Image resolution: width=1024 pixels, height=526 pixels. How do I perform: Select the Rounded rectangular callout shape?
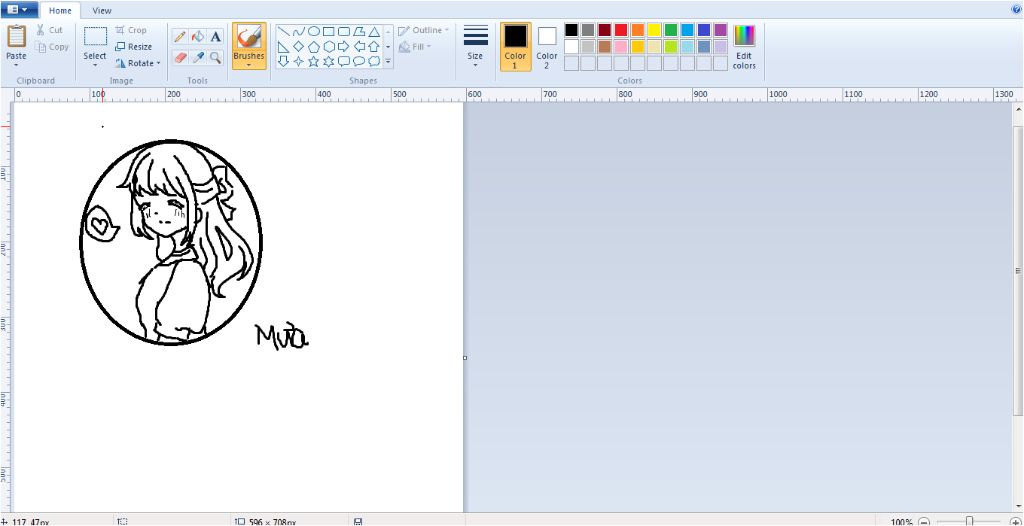[x=344, y=61]
